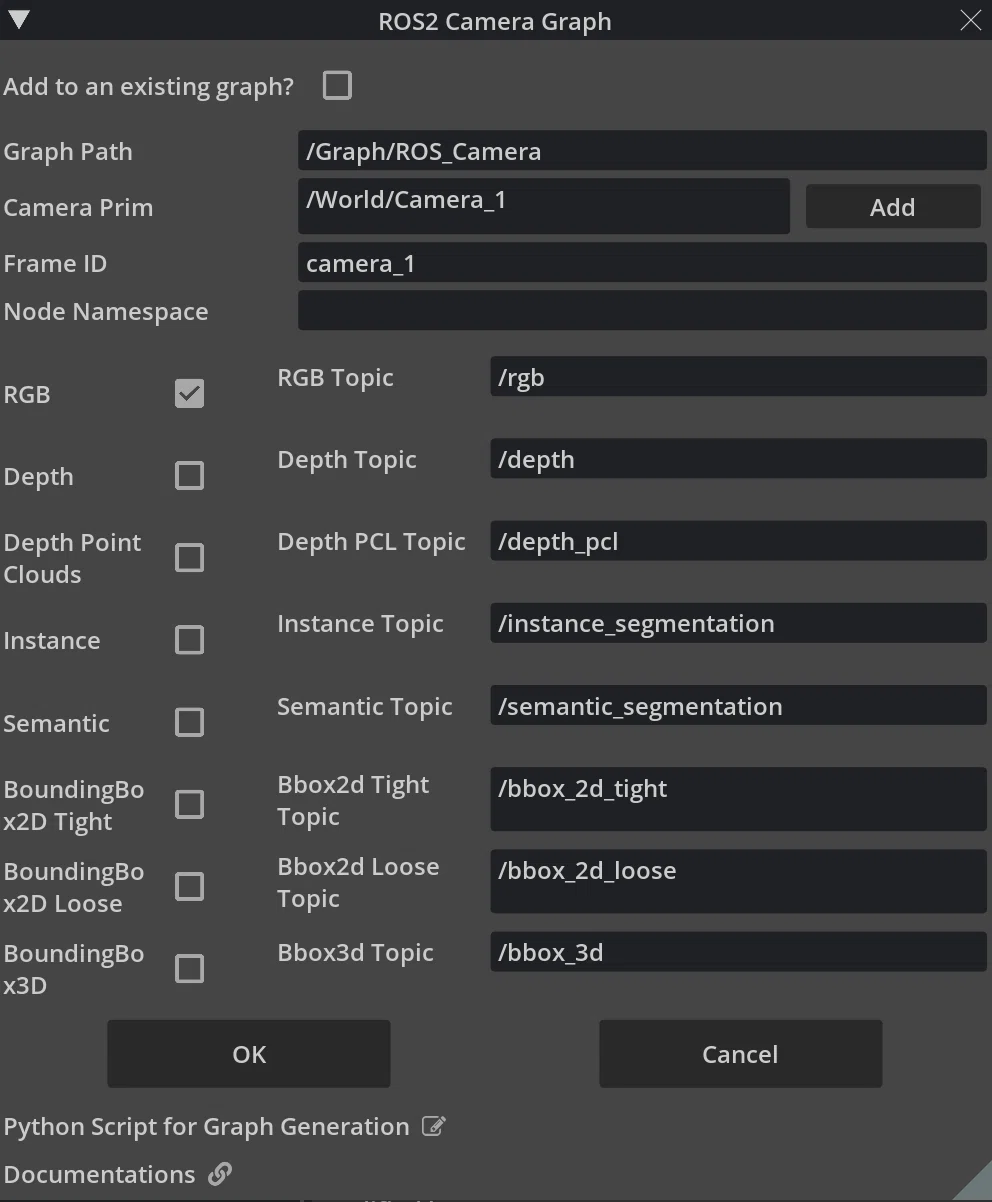Open the Python script edit icon

(x=433, y=1126)
